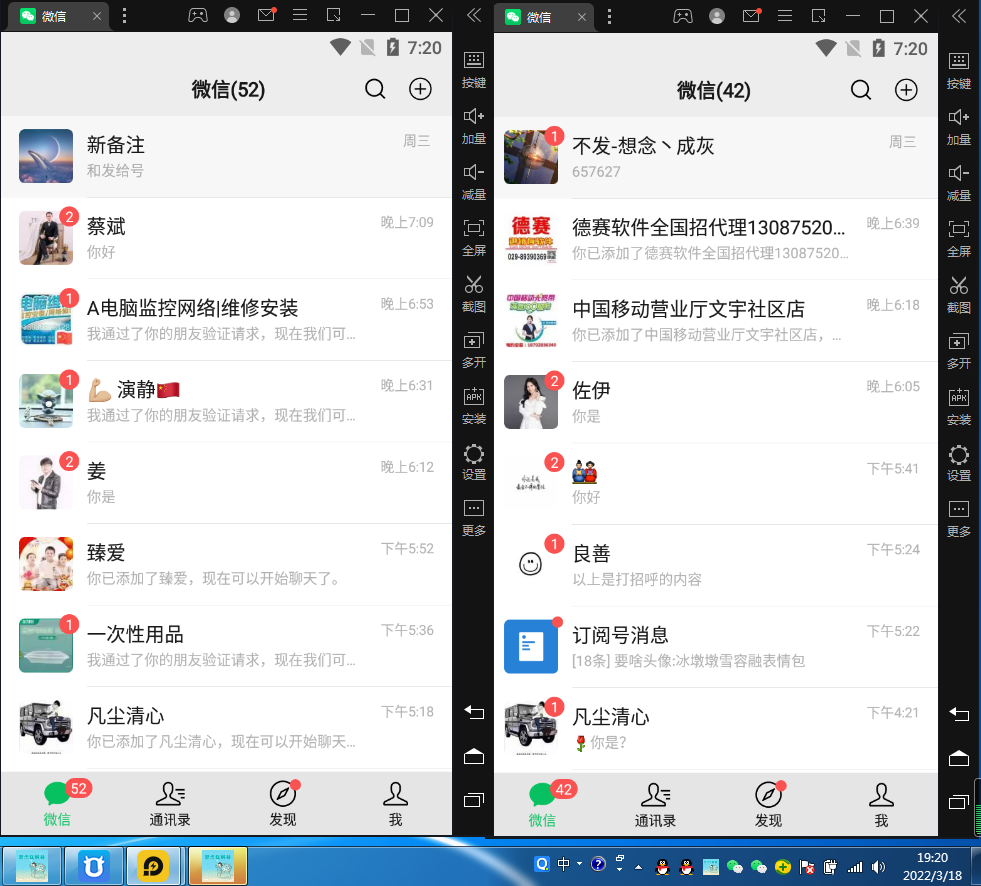Screen dimensions: 981x886
Task: Open chat with 良善
Action: point(716,566)
